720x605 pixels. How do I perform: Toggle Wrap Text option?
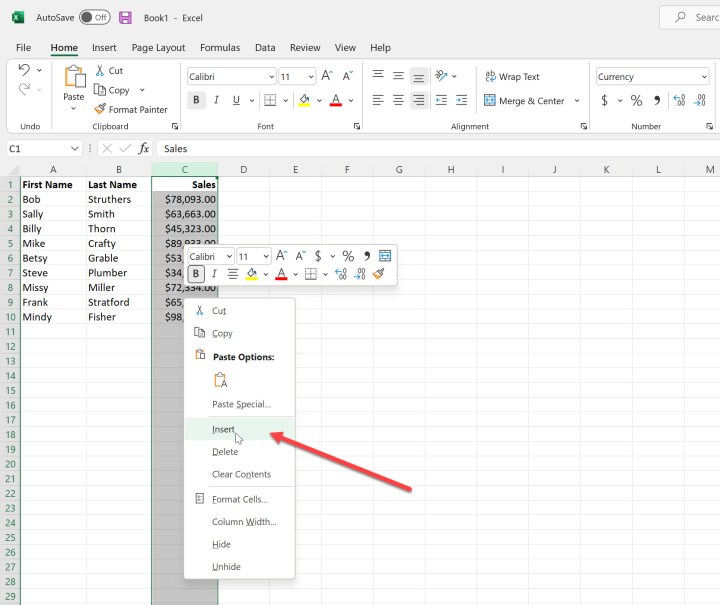tap(511, 77)
